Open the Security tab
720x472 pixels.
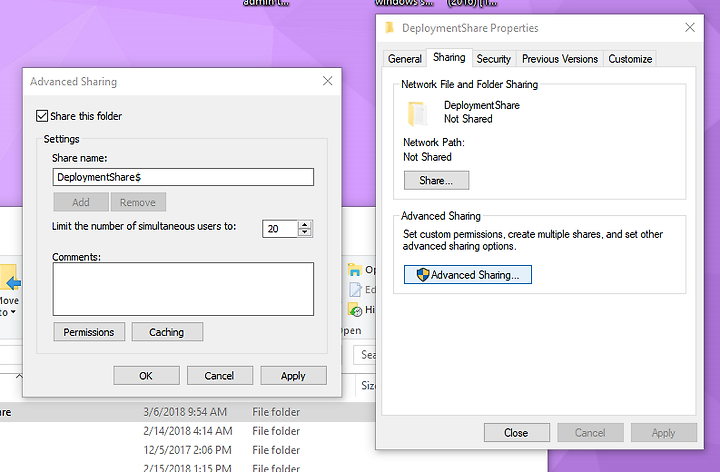(x=494, y=59)
